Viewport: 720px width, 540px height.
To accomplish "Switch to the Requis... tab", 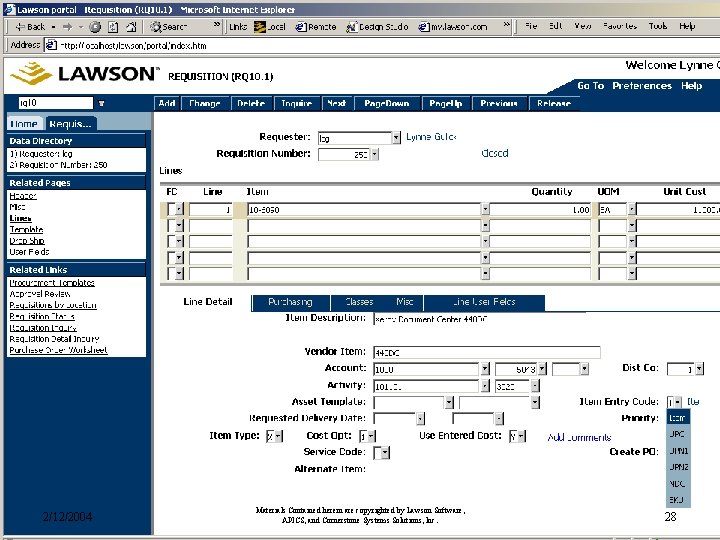I will point(70,124).
